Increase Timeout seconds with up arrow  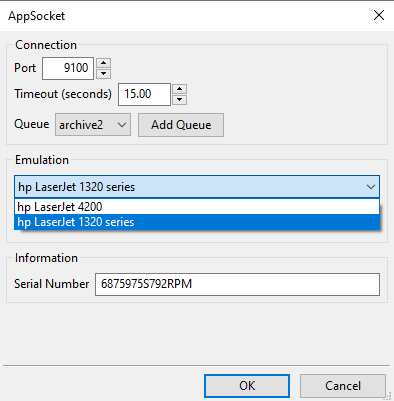coord(179,89)
